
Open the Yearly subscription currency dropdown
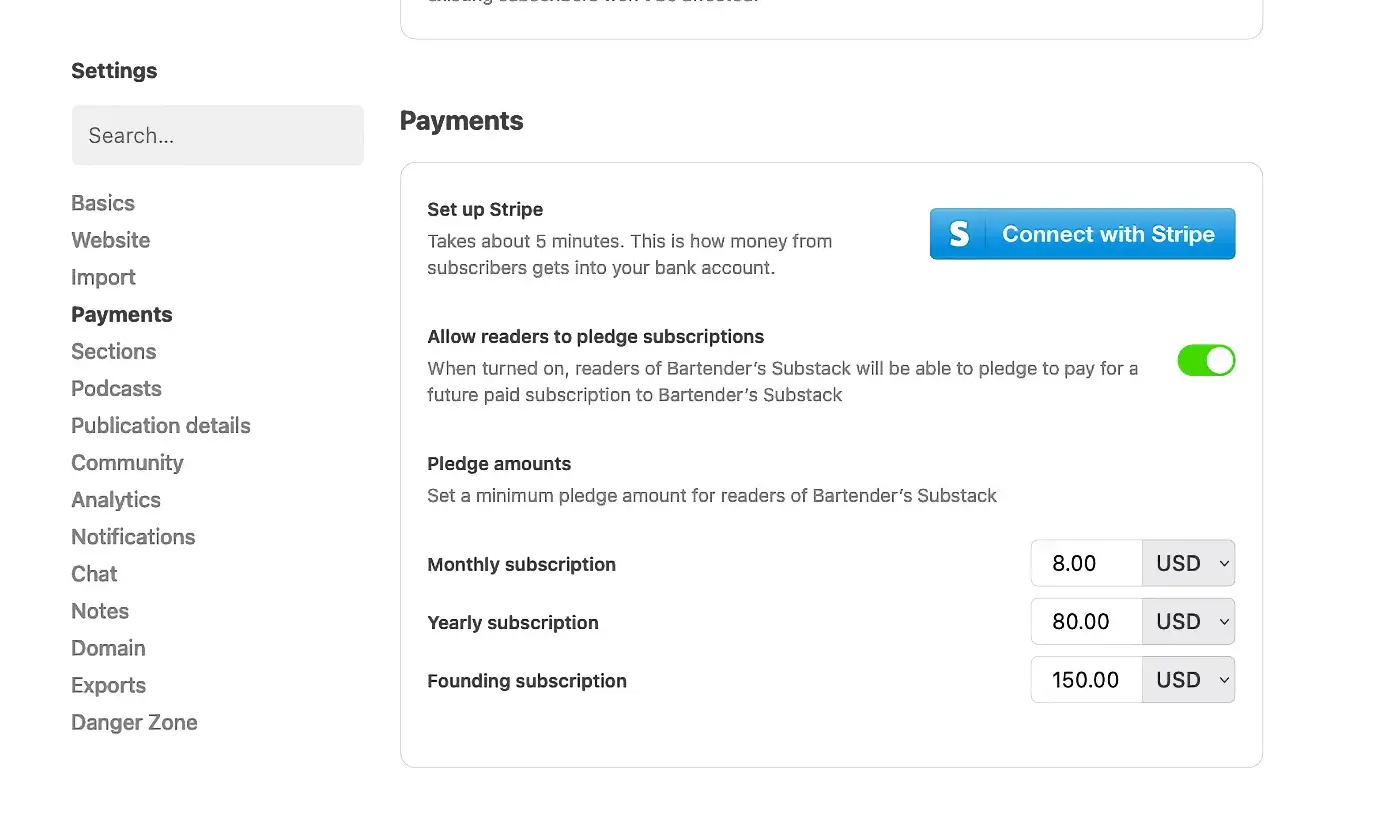click(x=1188, y=621)
